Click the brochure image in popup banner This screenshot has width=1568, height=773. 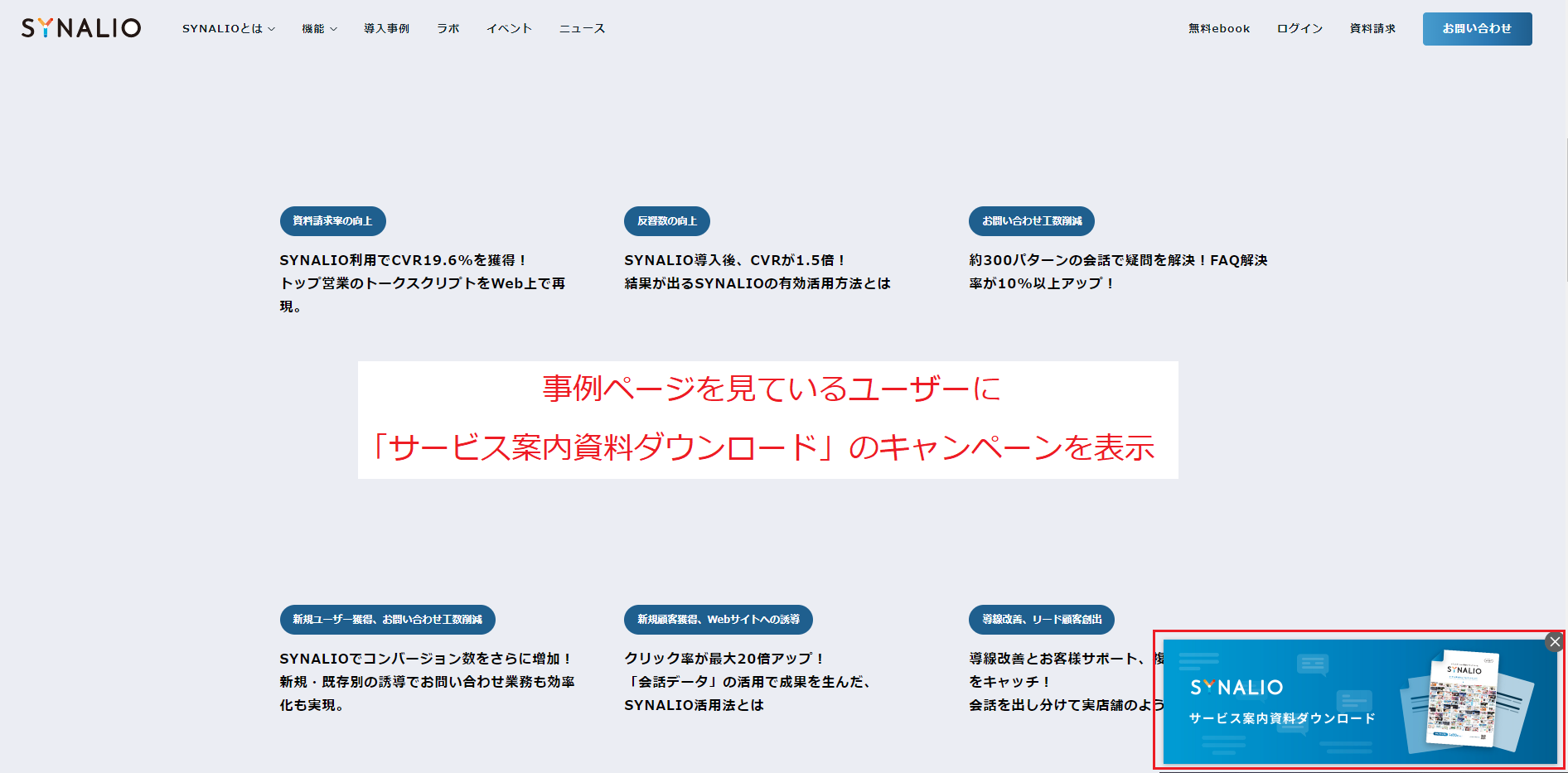click(x=1465, y=701)
